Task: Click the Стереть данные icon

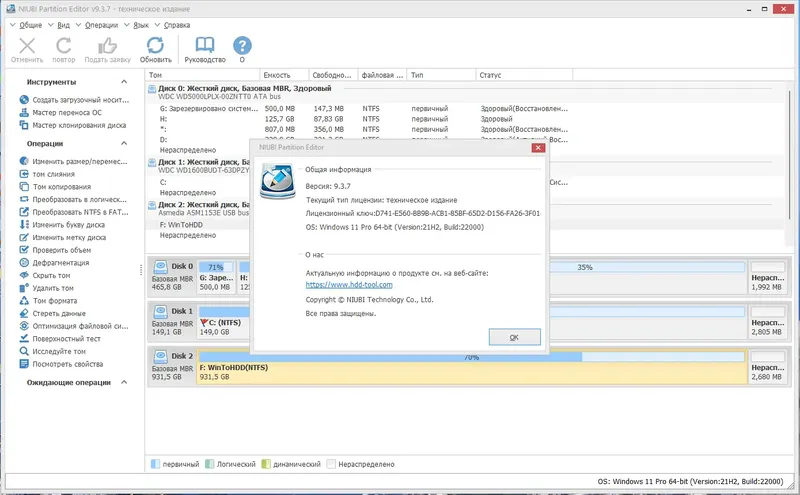Action: pyautogui.click(x=24, y=313)
